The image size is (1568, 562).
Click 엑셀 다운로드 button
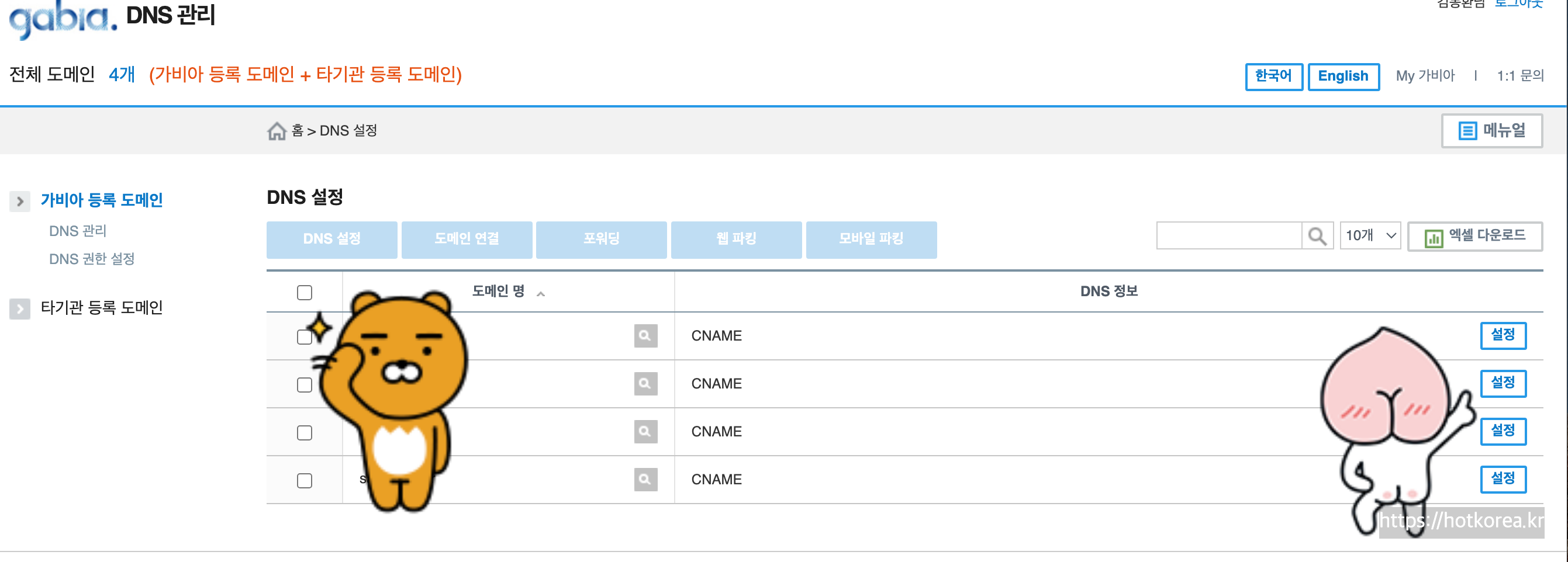click(1476, 236)
